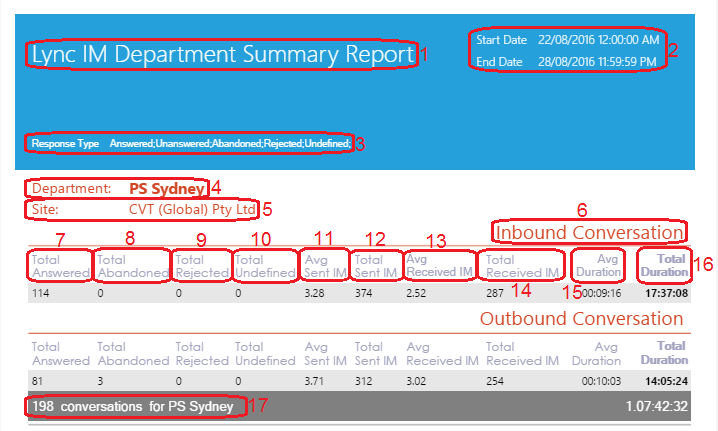Click inbound Total Sent IM column header
The width and height of the screenshot is (718, 431).
(375, 266)
